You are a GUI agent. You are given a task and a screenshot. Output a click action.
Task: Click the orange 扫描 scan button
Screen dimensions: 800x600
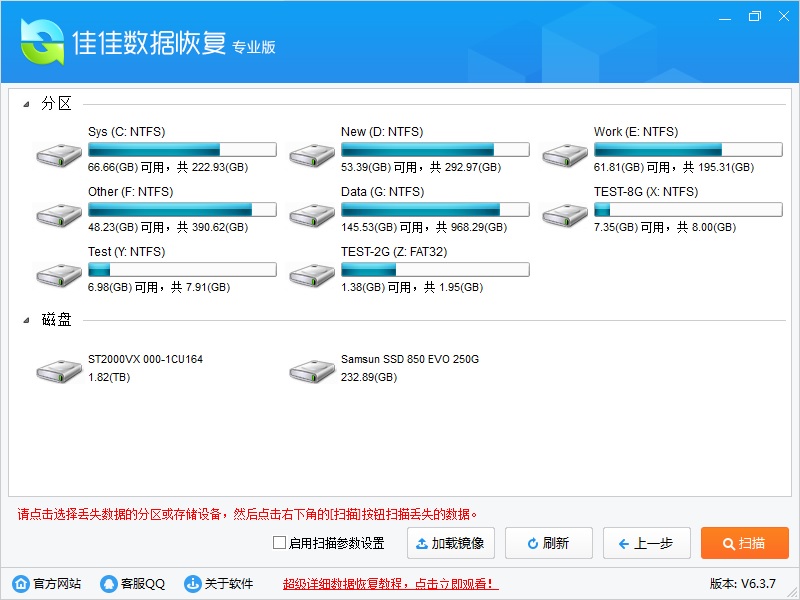tap(744, 543)
